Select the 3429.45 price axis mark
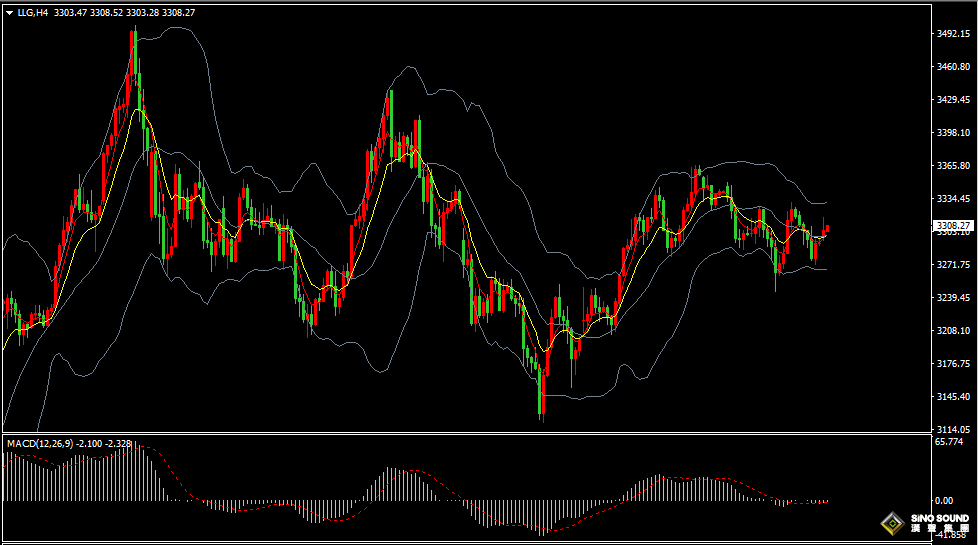979x545 pixels. pos(952,99)
